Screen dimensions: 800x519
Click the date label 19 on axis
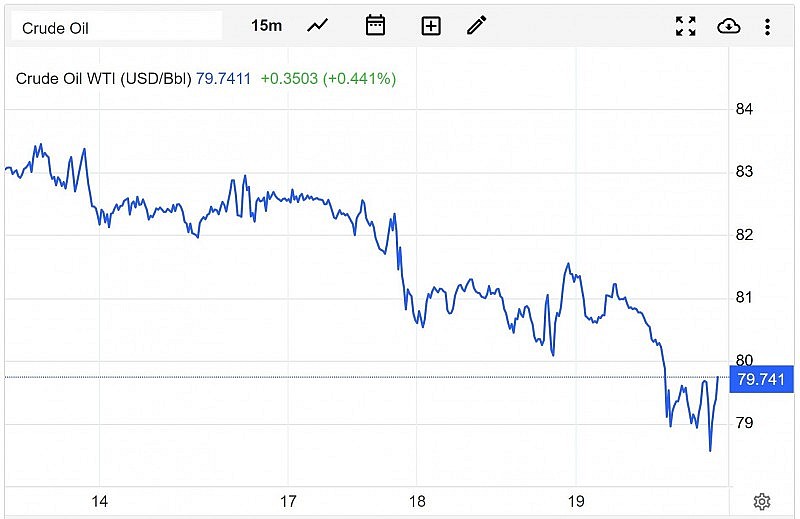pyautogui.click(x=577, y=501)
